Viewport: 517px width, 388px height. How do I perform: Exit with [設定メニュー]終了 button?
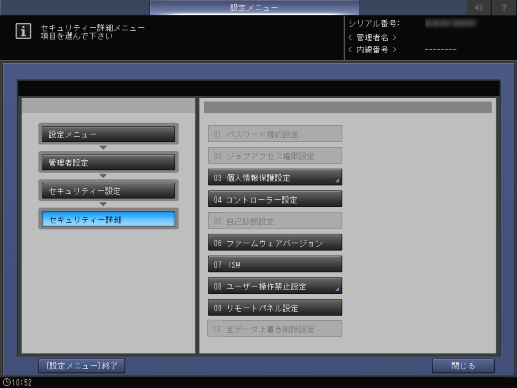(x=82, y=366)
